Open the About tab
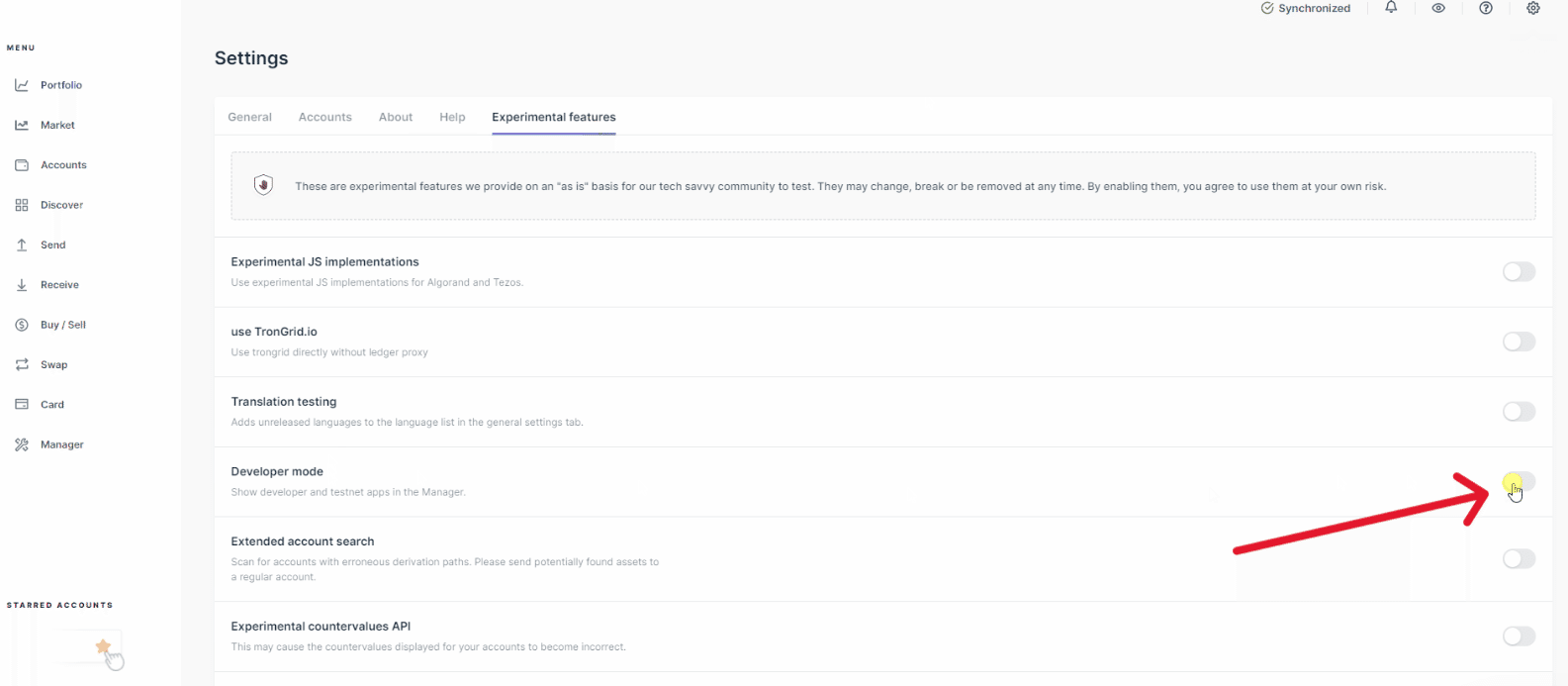 coord(396,117)
